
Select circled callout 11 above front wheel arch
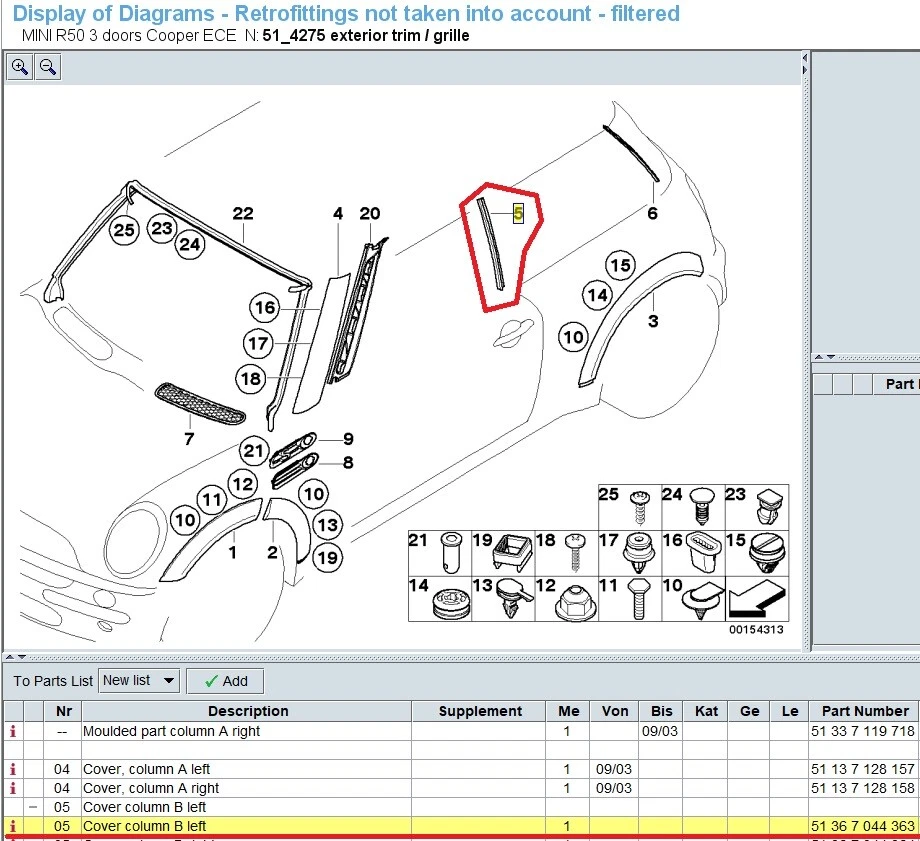212,499
